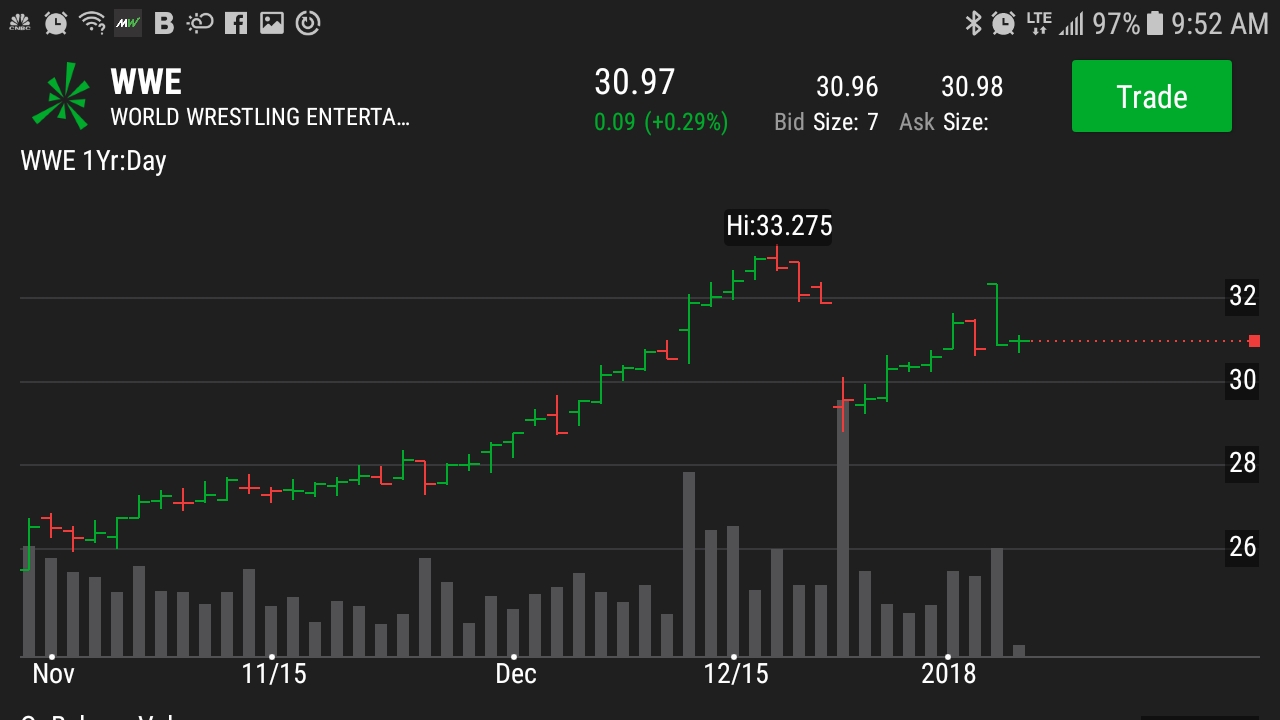
Task: Tap the Facebook notification icon
Action: click(x=236, y=23)
